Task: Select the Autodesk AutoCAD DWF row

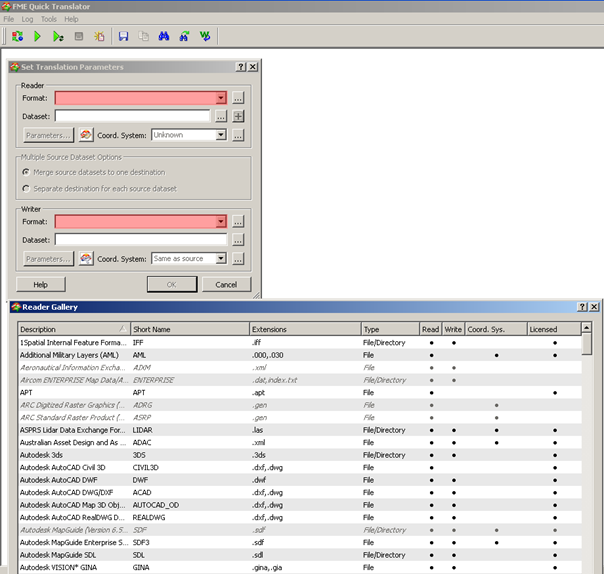Action: [x=68, y=480]
